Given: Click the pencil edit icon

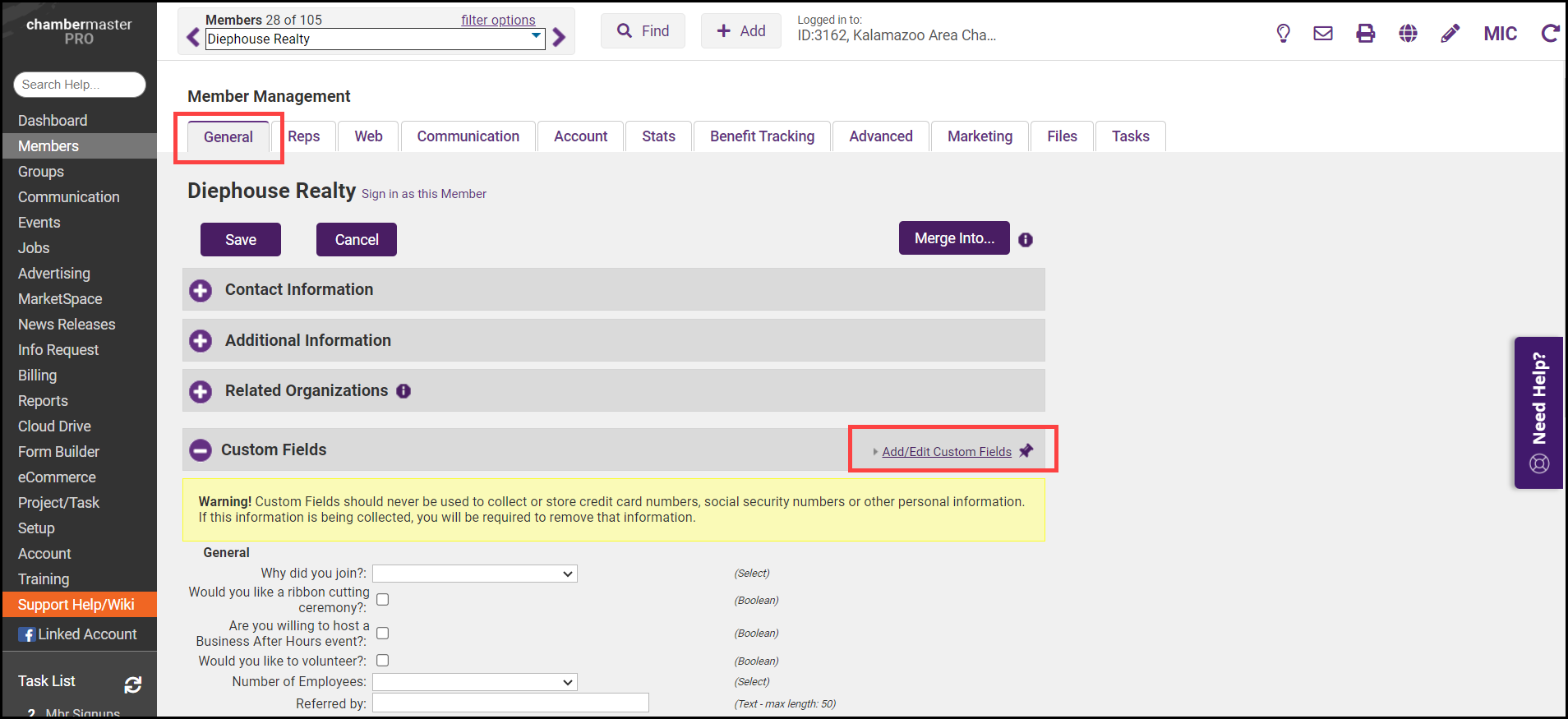Looking at the screenshot, I should click(1450, 33).
